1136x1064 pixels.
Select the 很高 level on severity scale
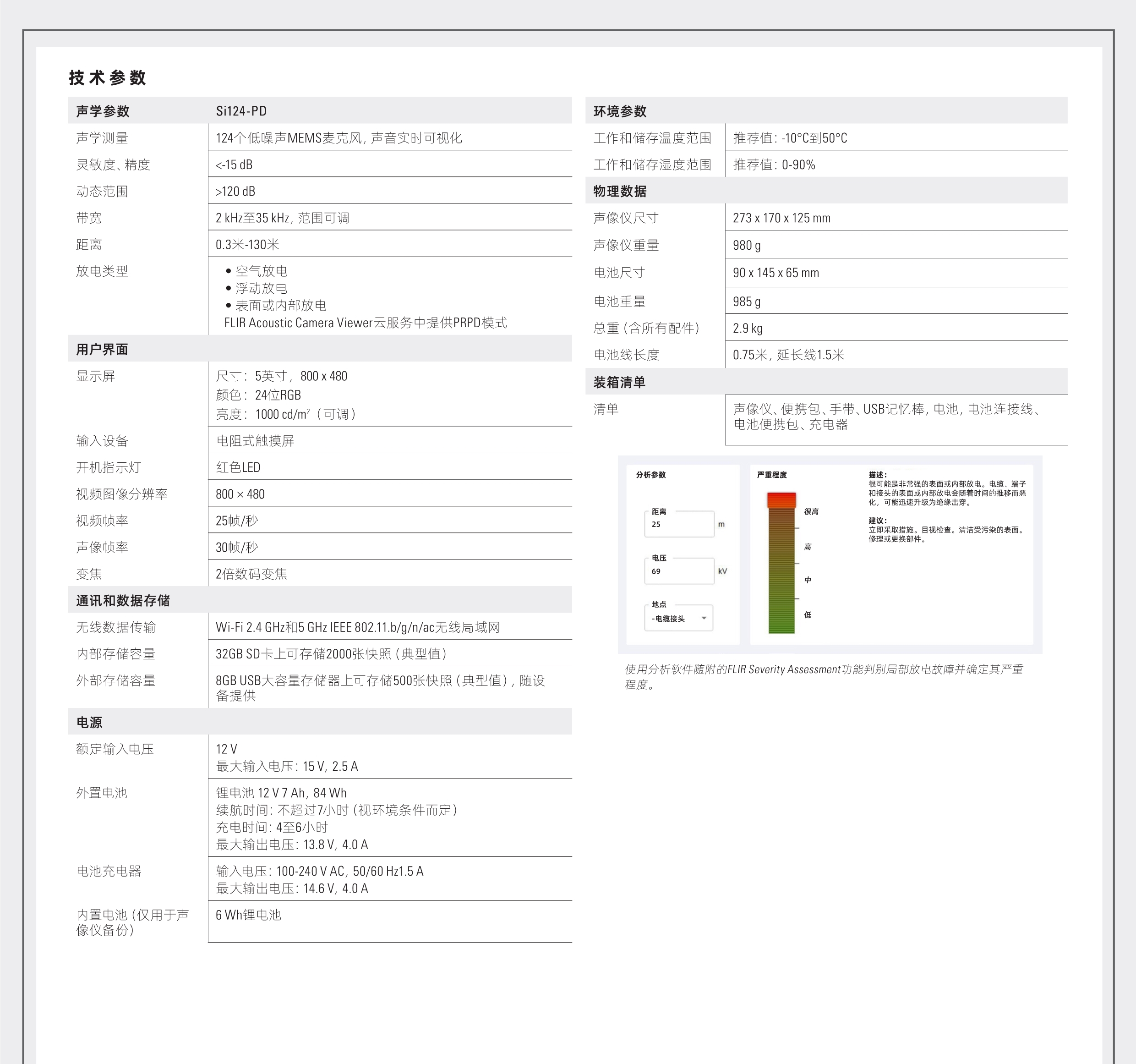(x=811, y=512)
